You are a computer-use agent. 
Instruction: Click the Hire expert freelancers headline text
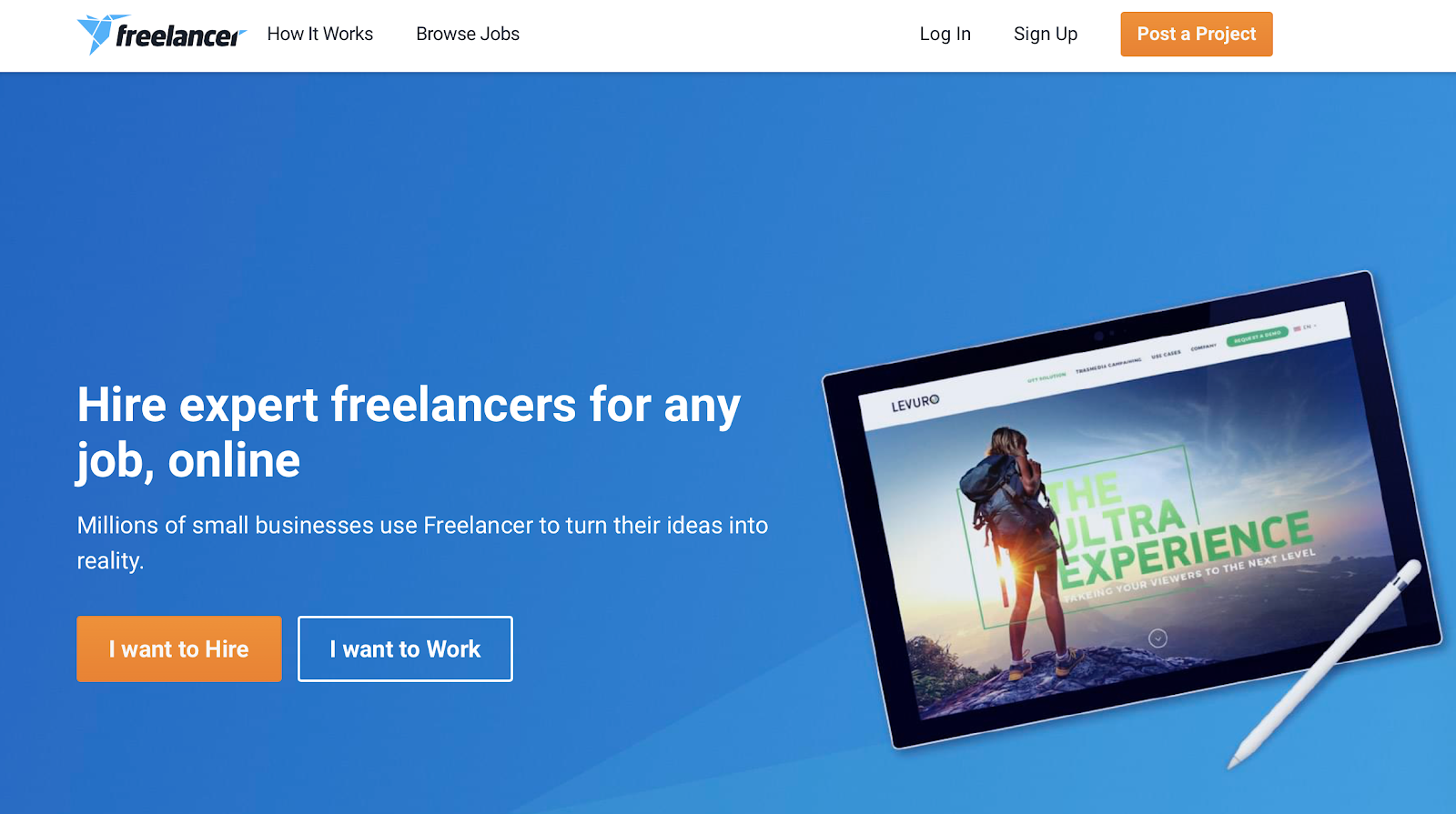(409, 432)
